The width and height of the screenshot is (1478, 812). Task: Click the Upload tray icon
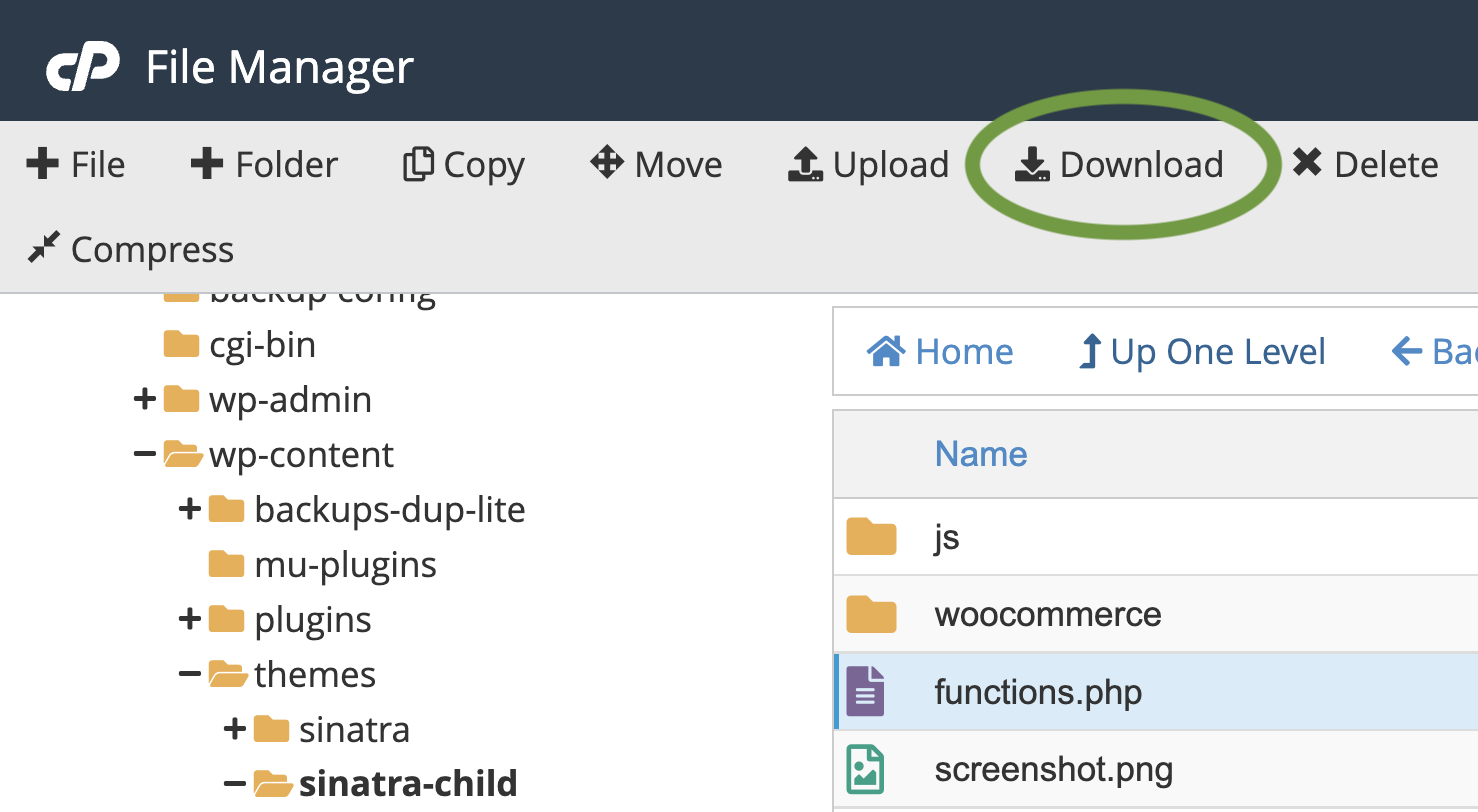(x=806, y=164)
